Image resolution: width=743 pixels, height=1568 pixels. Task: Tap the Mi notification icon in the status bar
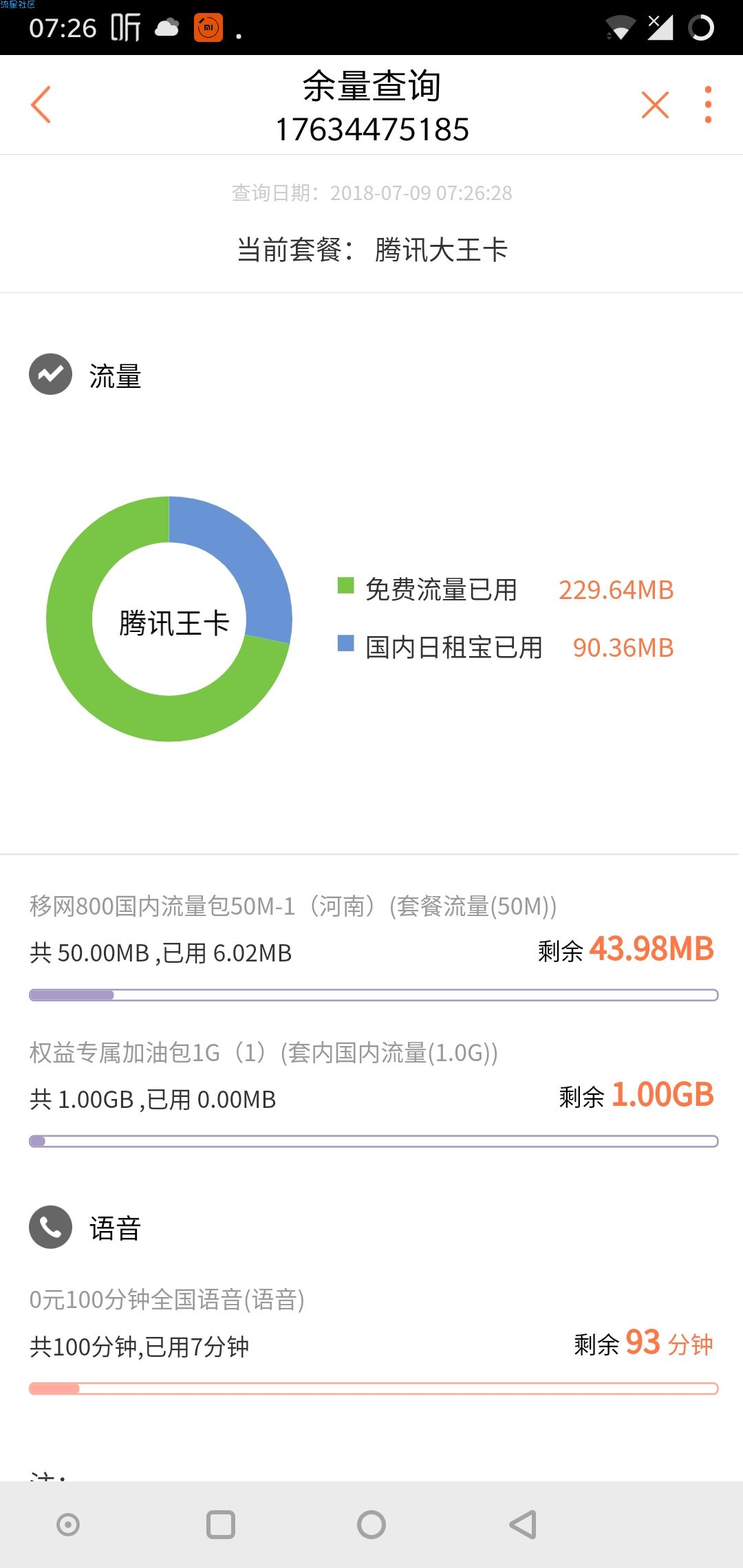tap(208, 28)
